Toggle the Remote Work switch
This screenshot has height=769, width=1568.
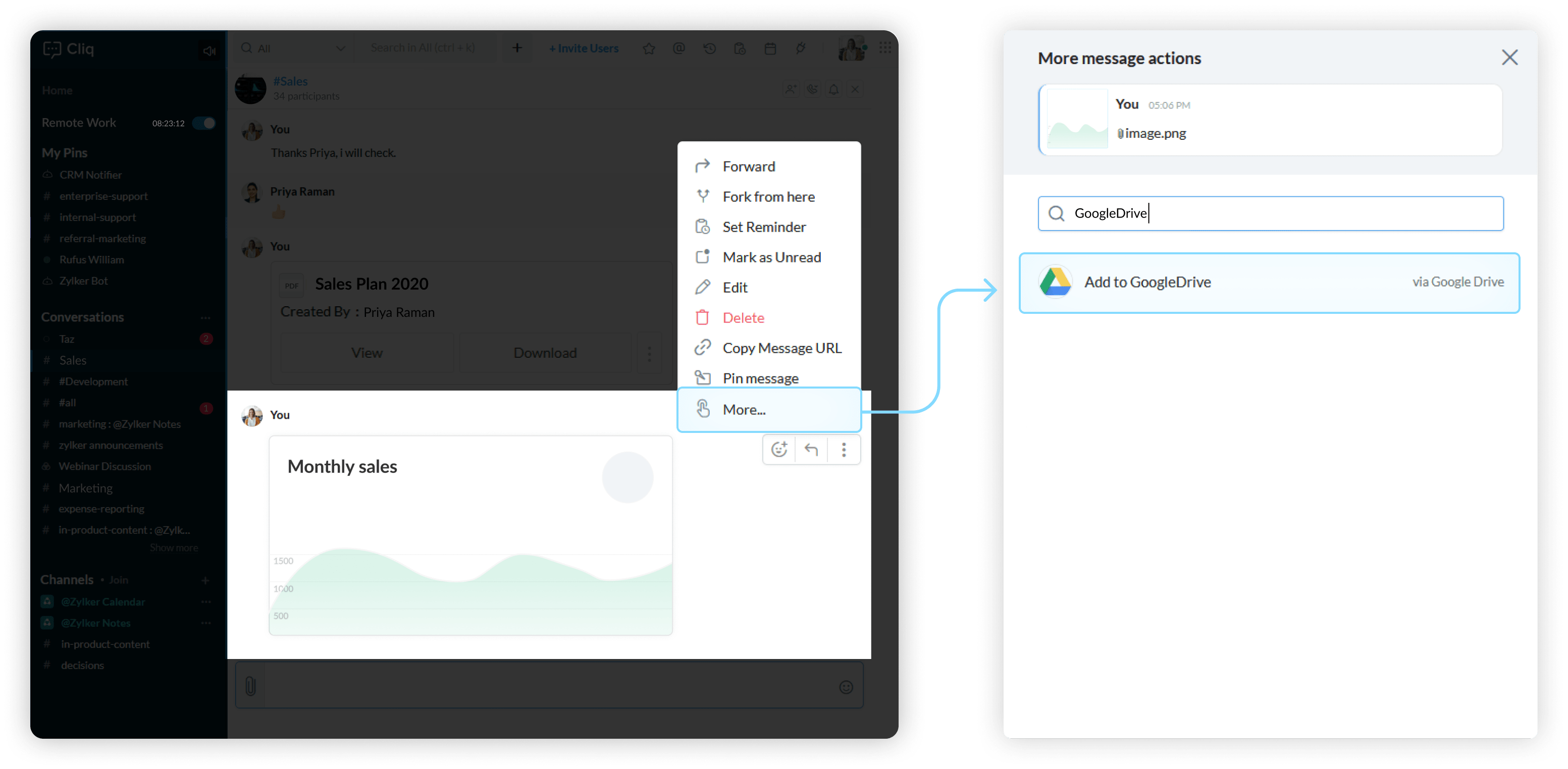coord(204,123)
